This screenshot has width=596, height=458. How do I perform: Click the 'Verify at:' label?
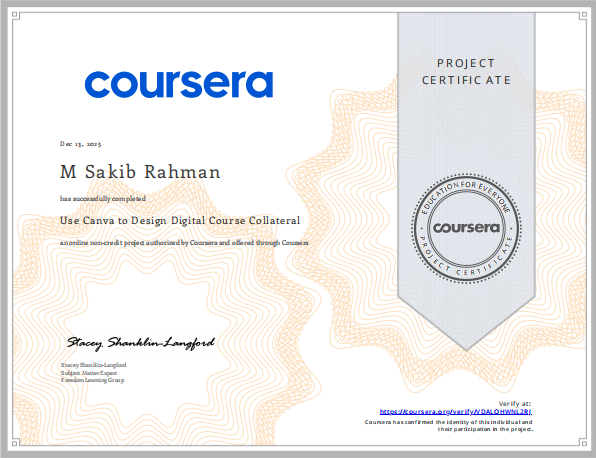(515, 404)
